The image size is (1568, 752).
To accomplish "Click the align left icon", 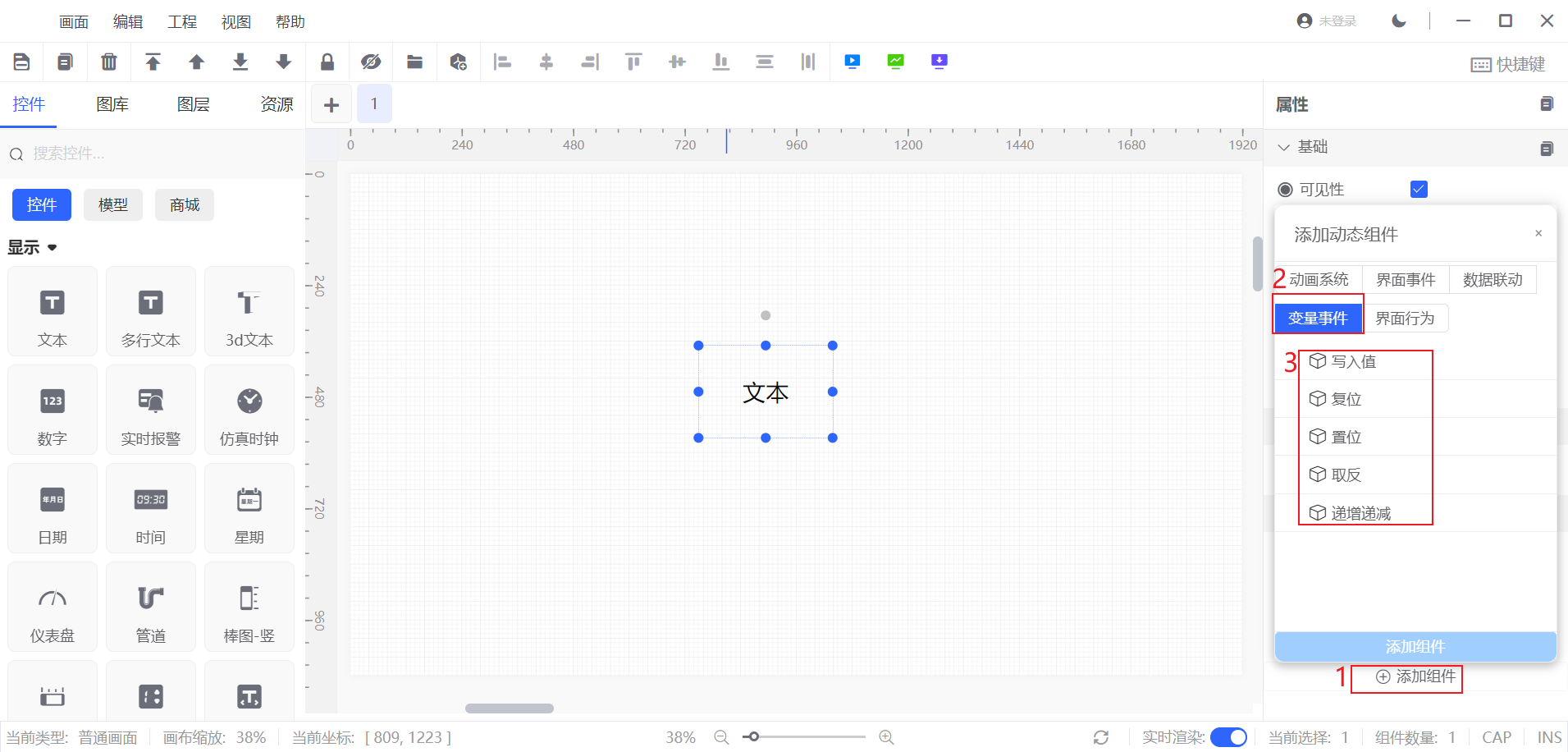I will (x=502, y=62).
